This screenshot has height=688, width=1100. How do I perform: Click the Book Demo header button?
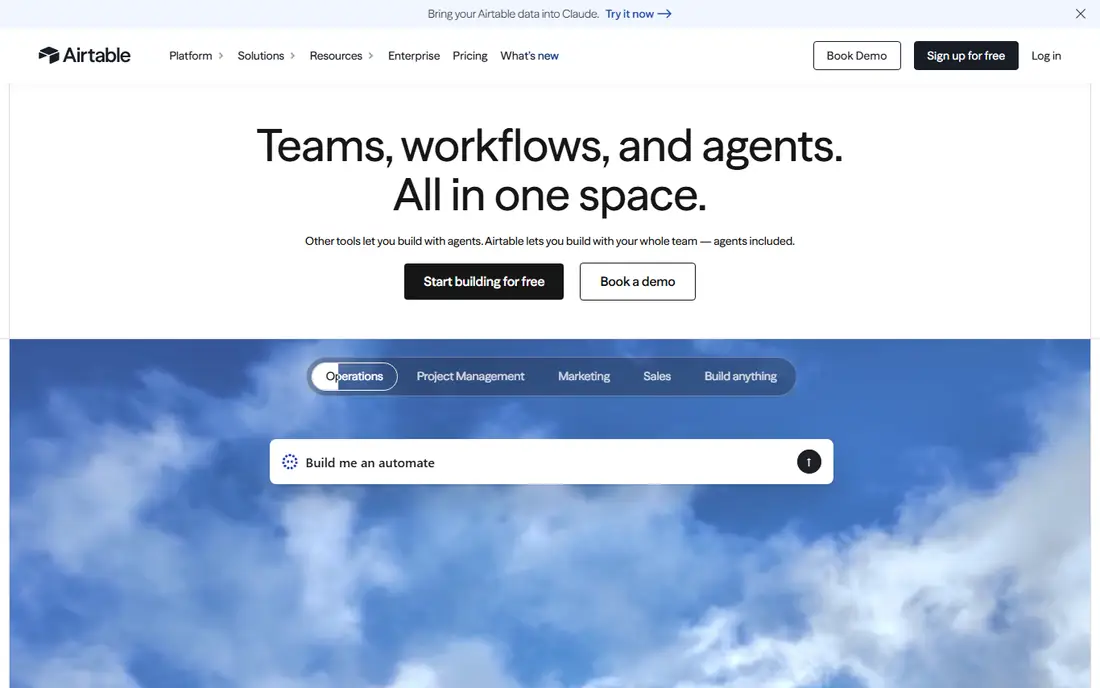[857, 55]
